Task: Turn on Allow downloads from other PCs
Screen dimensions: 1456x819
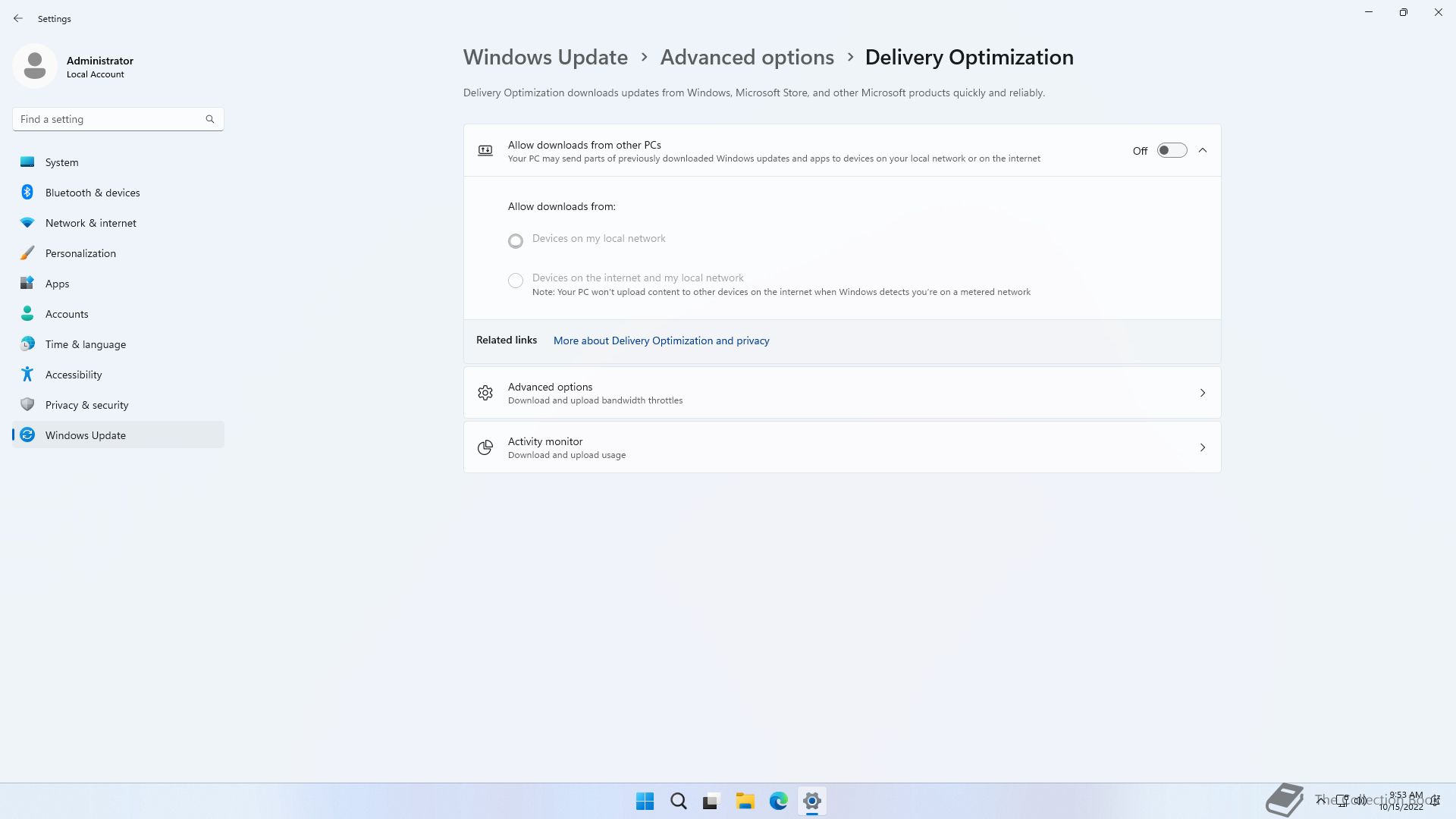Action: point(1171,150)
